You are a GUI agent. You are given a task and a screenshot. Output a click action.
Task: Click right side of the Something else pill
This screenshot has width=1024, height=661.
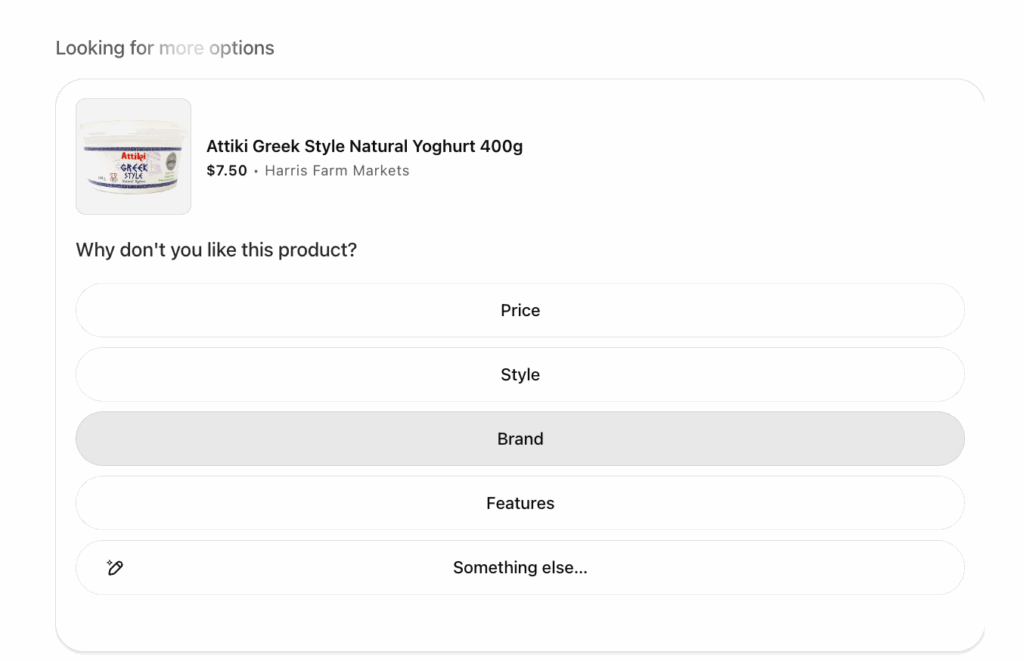point(900,568)
